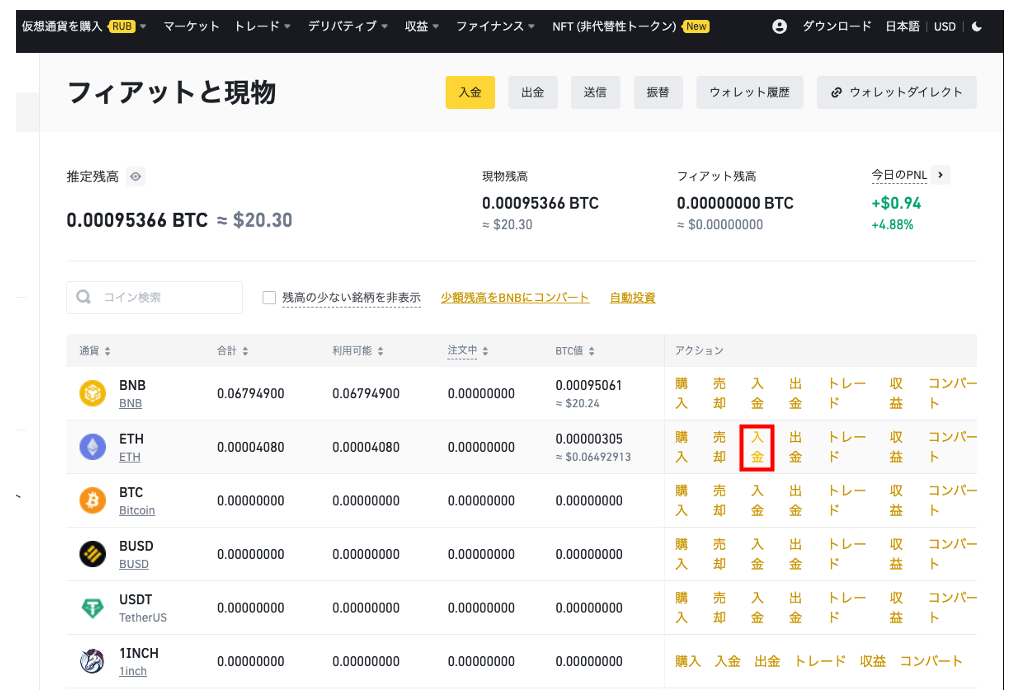The width and height of the screenshot is (1017, 695).
Task: Click コンバート in the BUSD row
Action: [952, 554]
